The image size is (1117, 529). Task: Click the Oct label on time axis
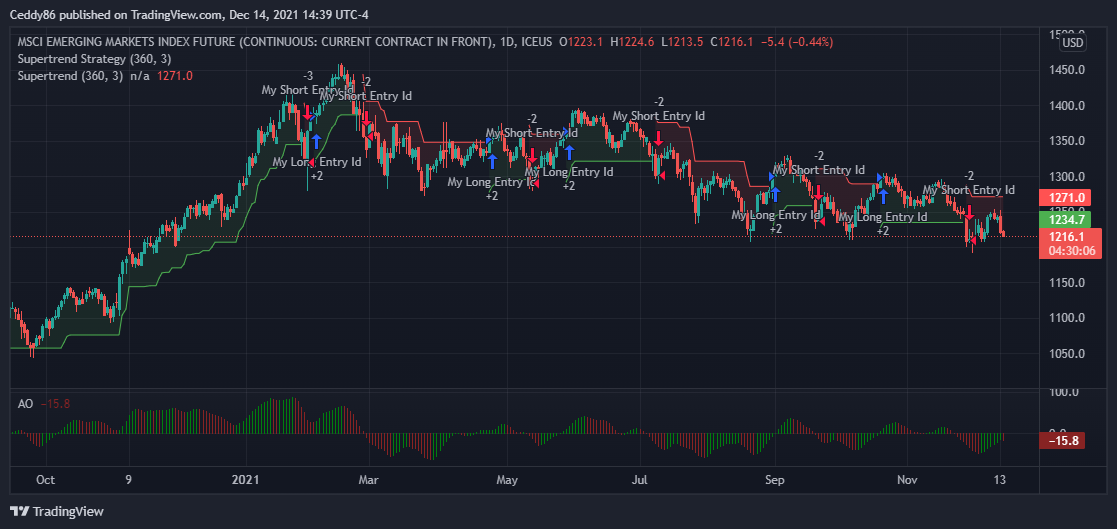pyautogui.click(x=46, y=480)
